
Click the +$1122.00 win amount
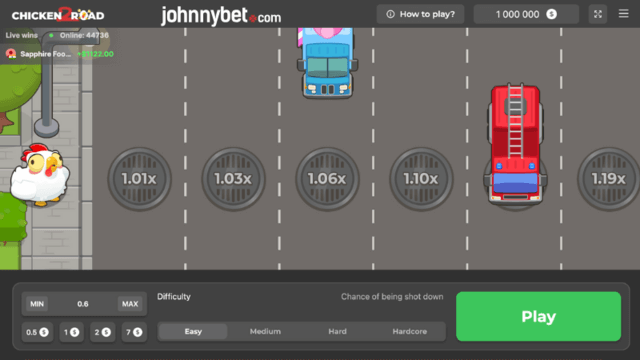[x=96, y=54]
